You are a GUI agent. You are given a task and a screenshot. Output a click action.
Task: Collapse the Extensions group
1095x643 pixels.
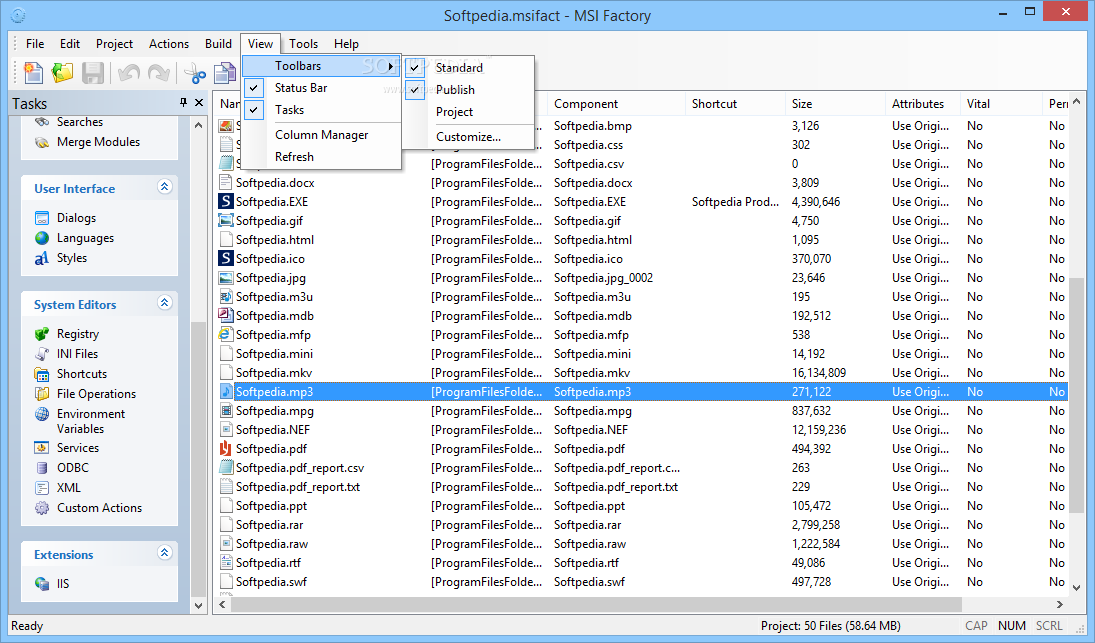(x=165, y=552)
